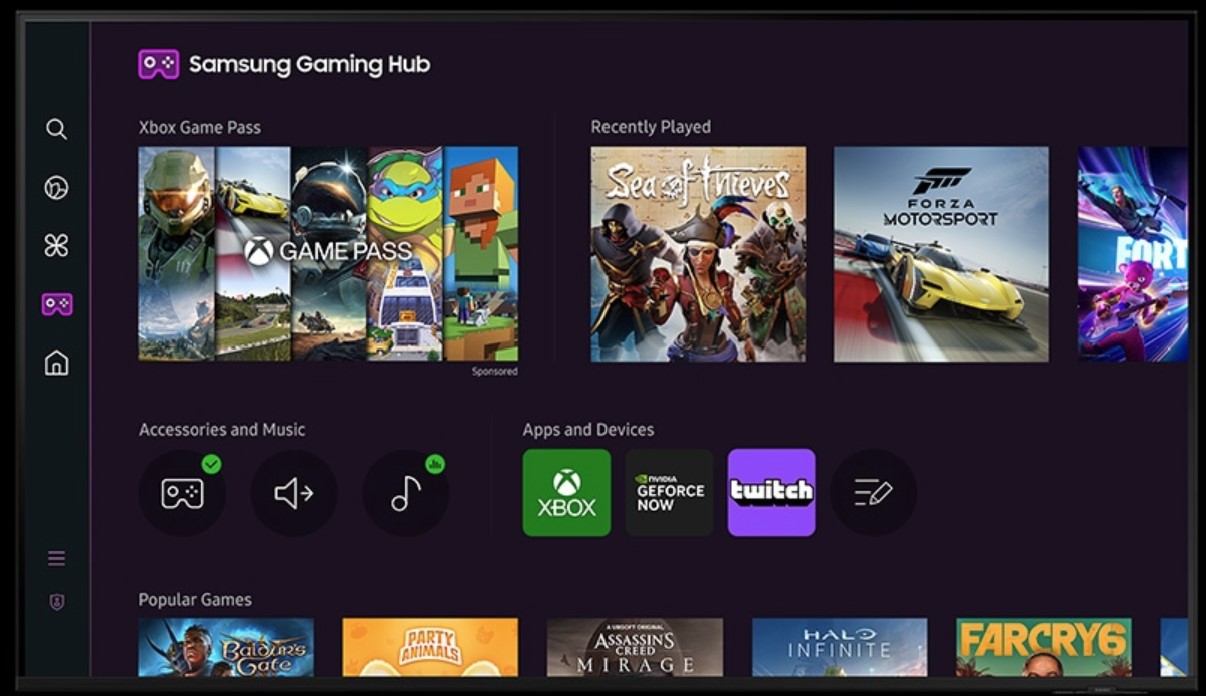Launch the Xbox app tile

(567, 493)
